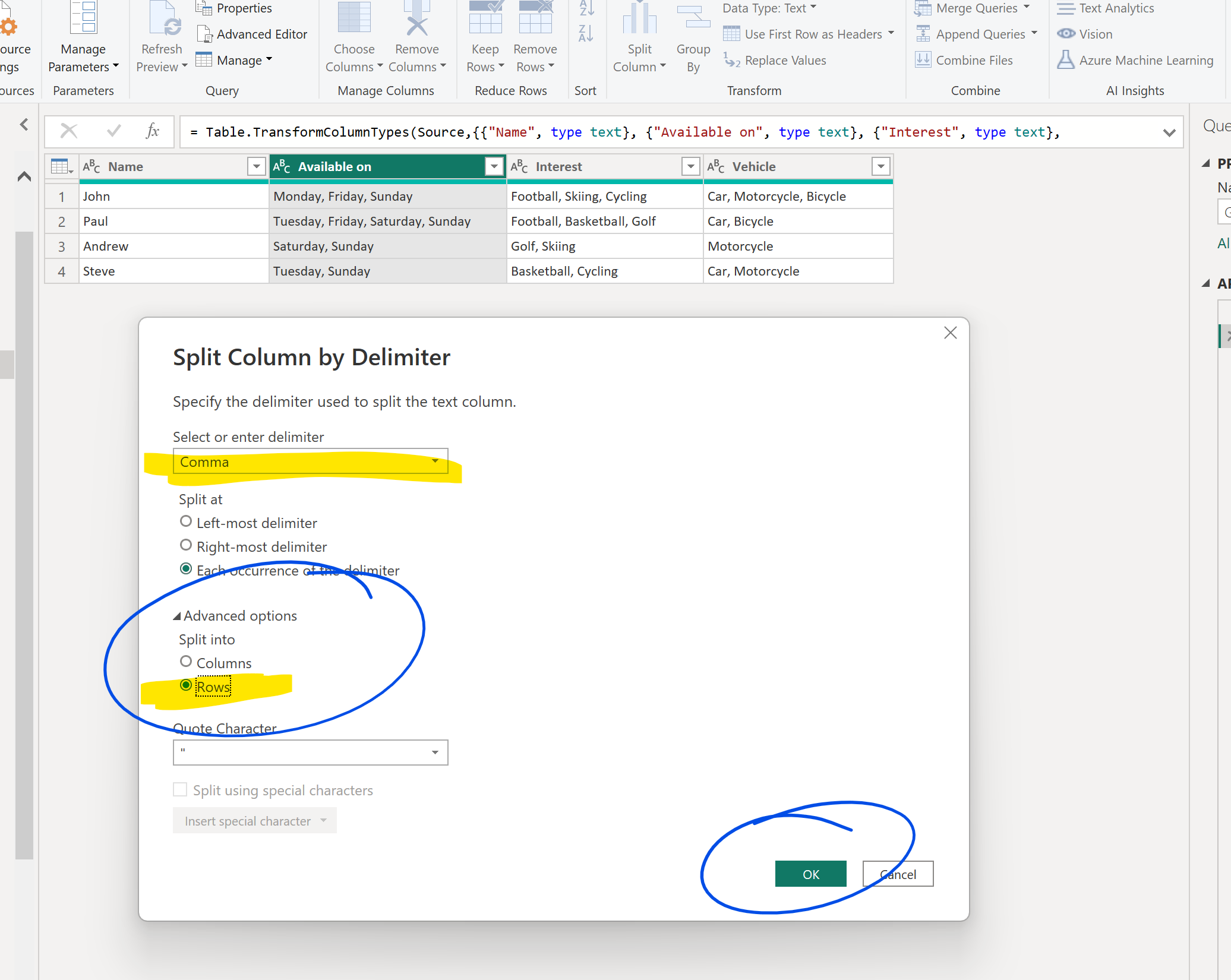Viewport: 1231px width, 980px height.
Task: Open the Name column filter dropdown
Action: [256, 167]
